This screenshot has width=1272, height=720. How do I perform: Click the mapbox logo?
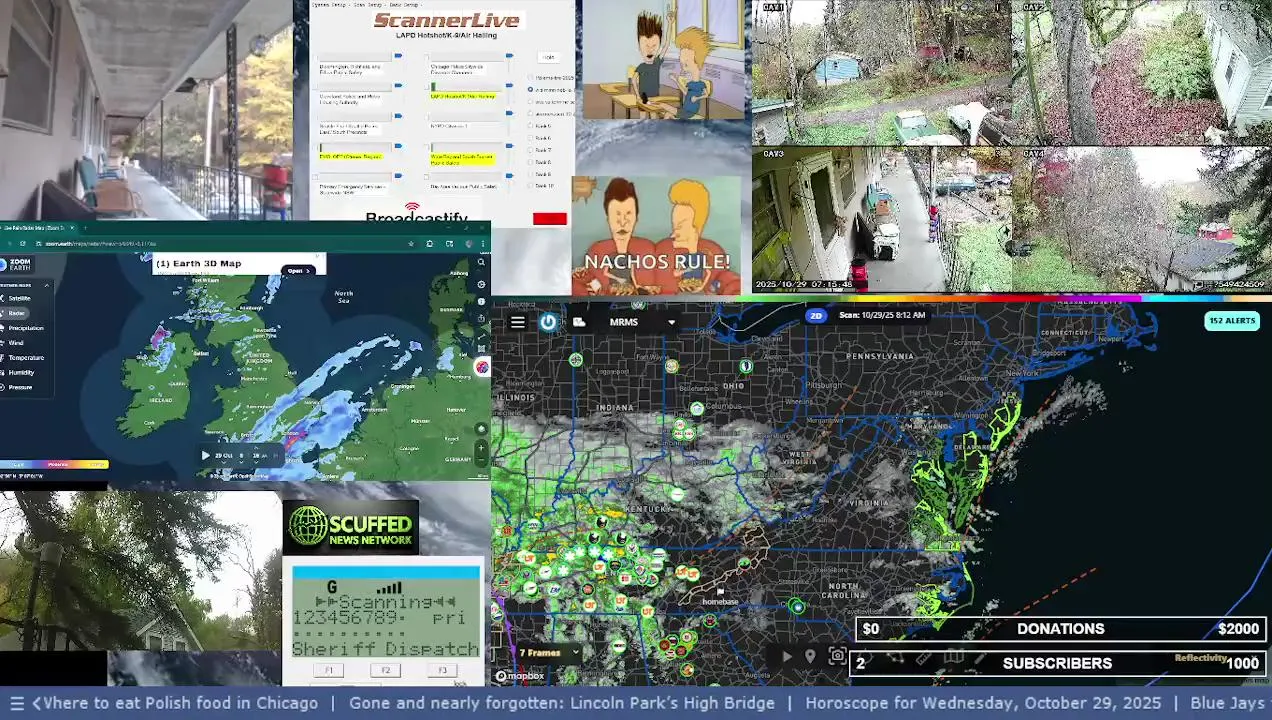click(x=521, y=677)
